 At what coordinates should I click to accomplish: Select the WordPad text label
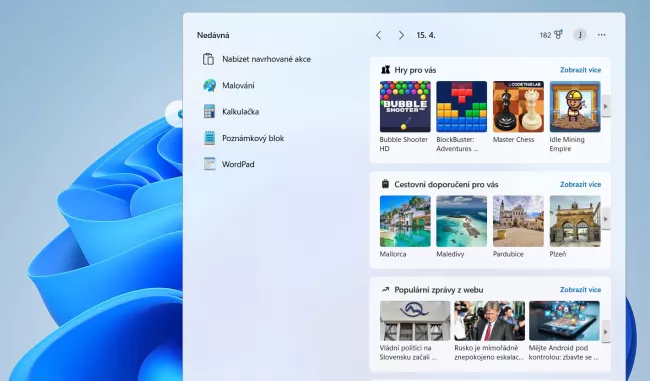pyautogui.click(x=238, y=164)
